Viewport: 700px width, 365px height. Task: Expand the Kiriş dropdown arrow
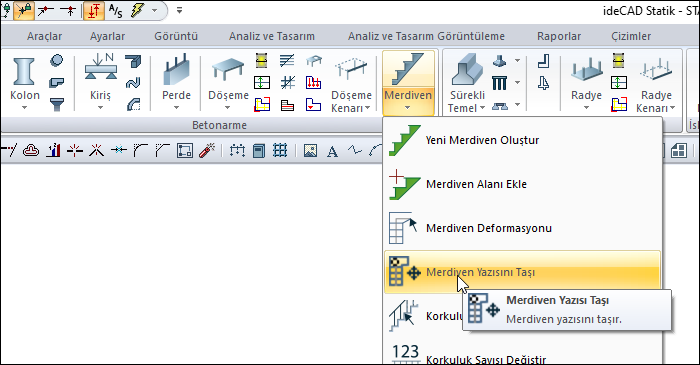[100, 108]
